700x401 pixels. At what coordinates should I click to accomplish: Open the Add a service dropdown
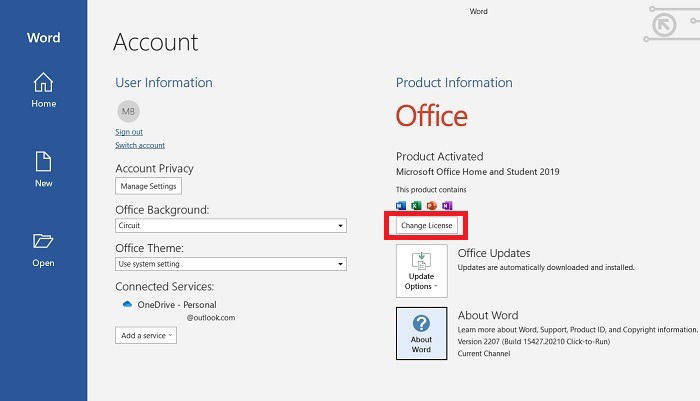coord(146,335)
